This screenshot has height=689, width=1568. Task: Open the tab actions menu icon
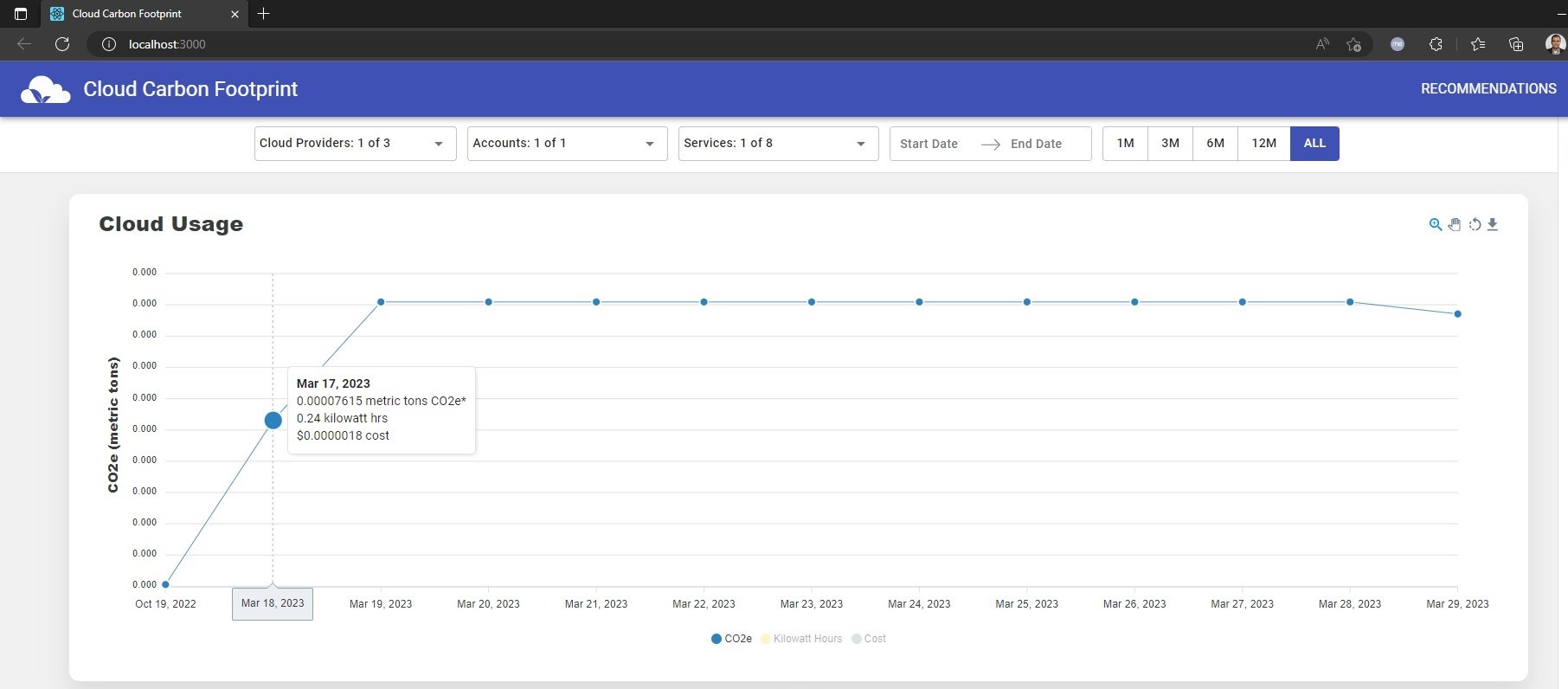pos(21,14)
